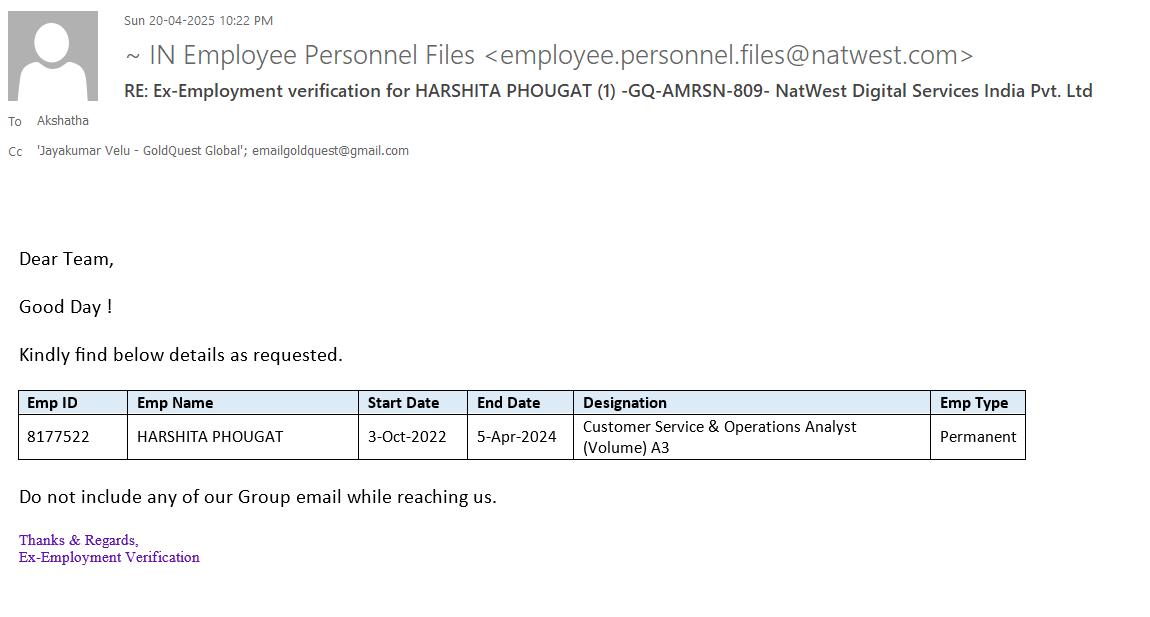1150x617 pixels.
Task: Select the To recipient Akshatha
Action: (63, 121)
